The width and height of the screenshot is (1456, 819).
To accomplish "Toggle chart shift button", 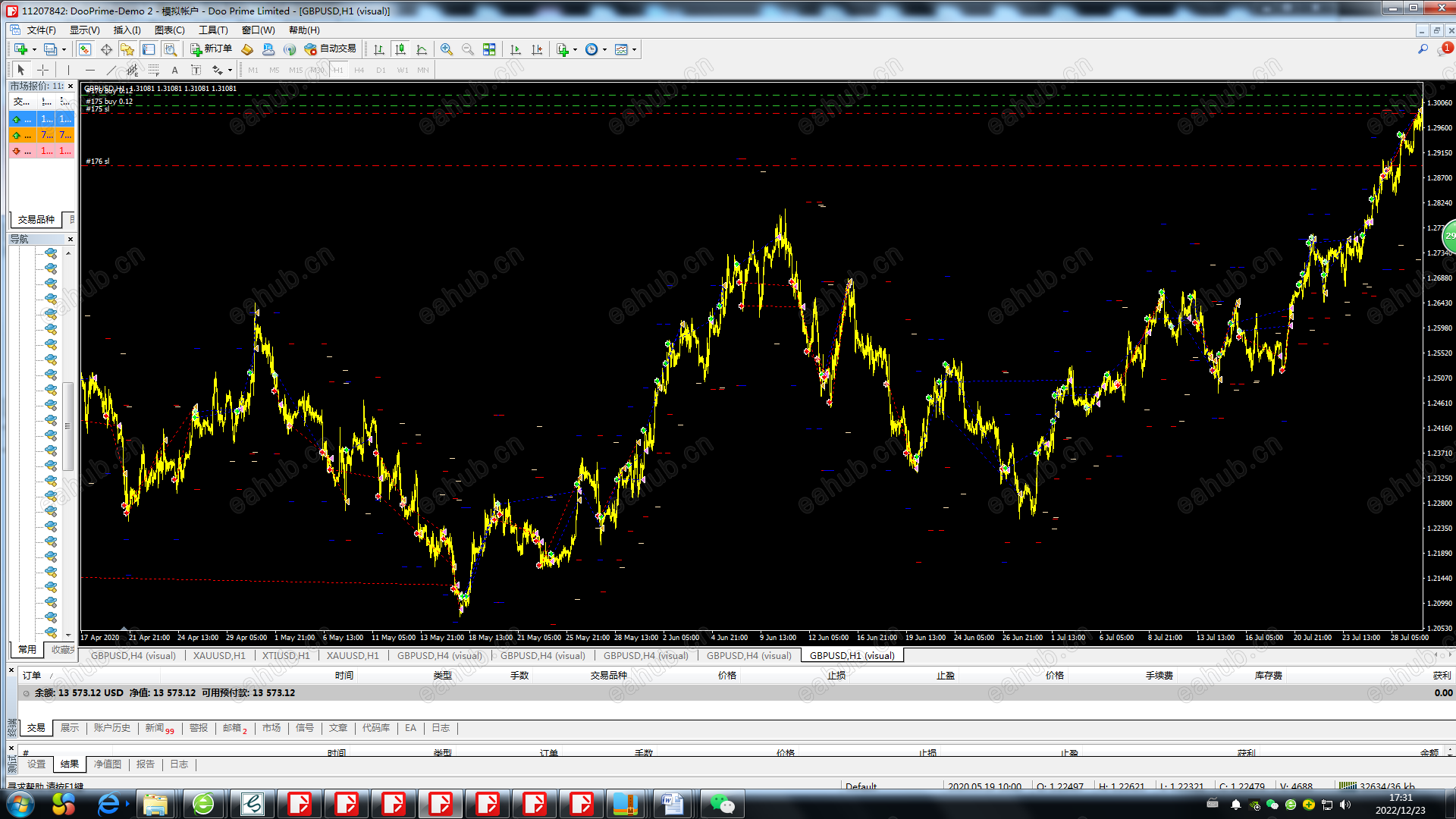I will coord(537,49).
